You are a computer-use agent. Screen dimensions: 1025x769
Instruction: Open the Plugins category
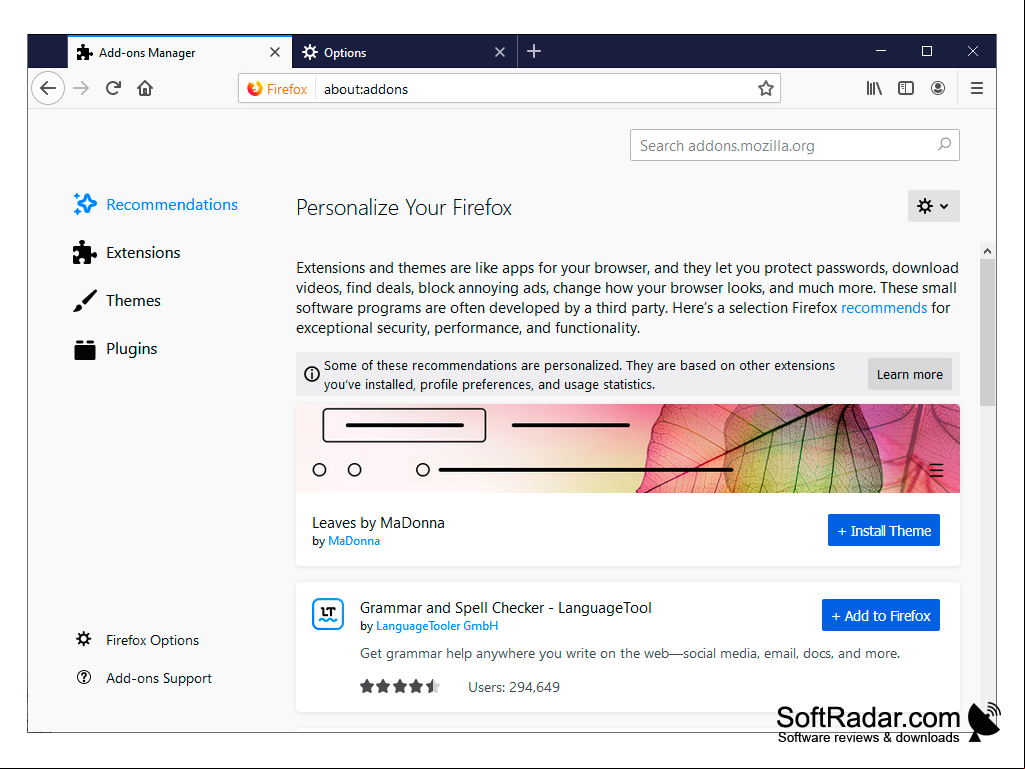[115, 349]
